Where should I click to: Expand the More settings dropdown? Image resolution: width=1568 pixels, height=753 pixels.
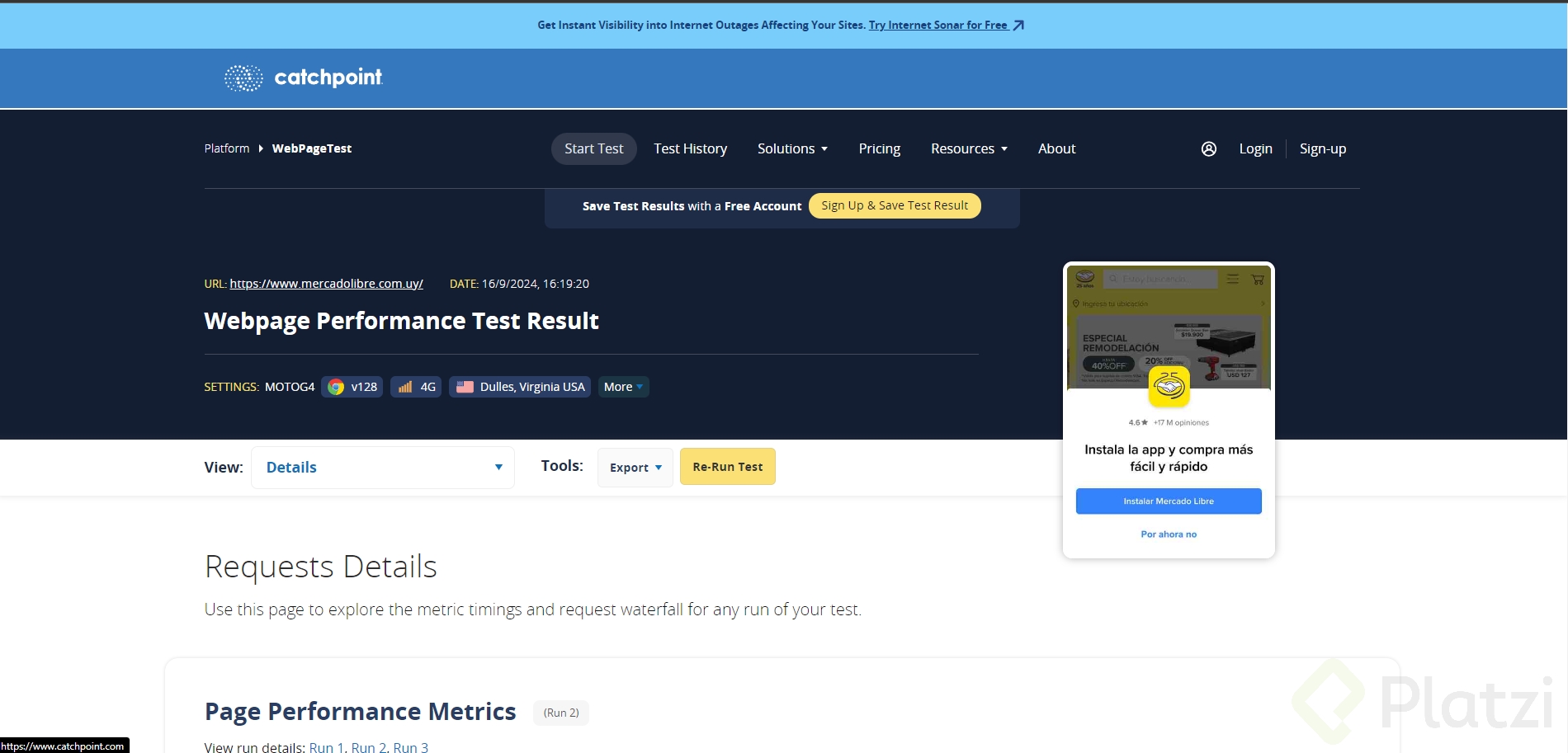pyautogui.click(x=623, y=387)
